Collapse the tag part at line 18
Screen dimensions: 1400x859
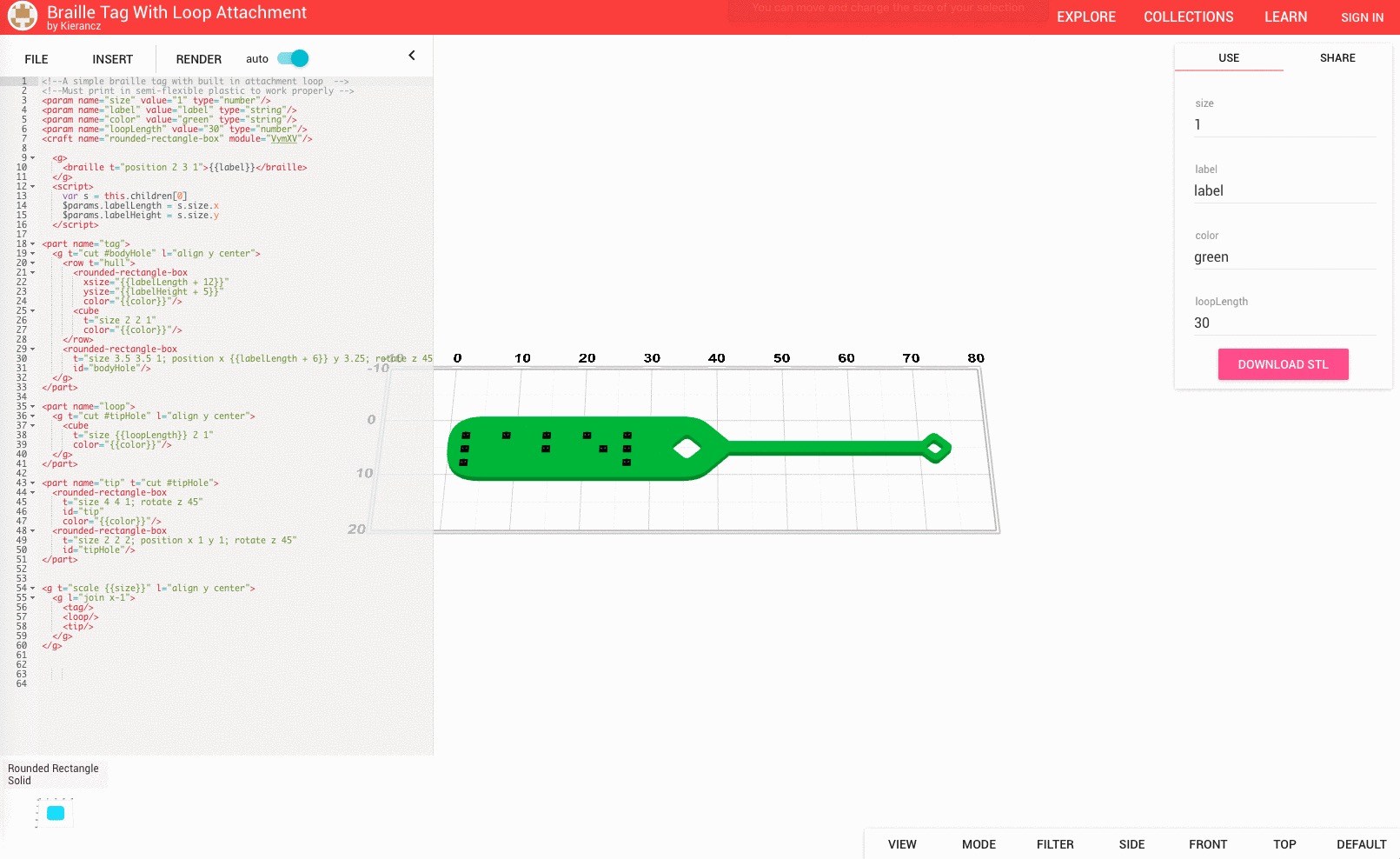pyautogui.click(x=33, y=244)
